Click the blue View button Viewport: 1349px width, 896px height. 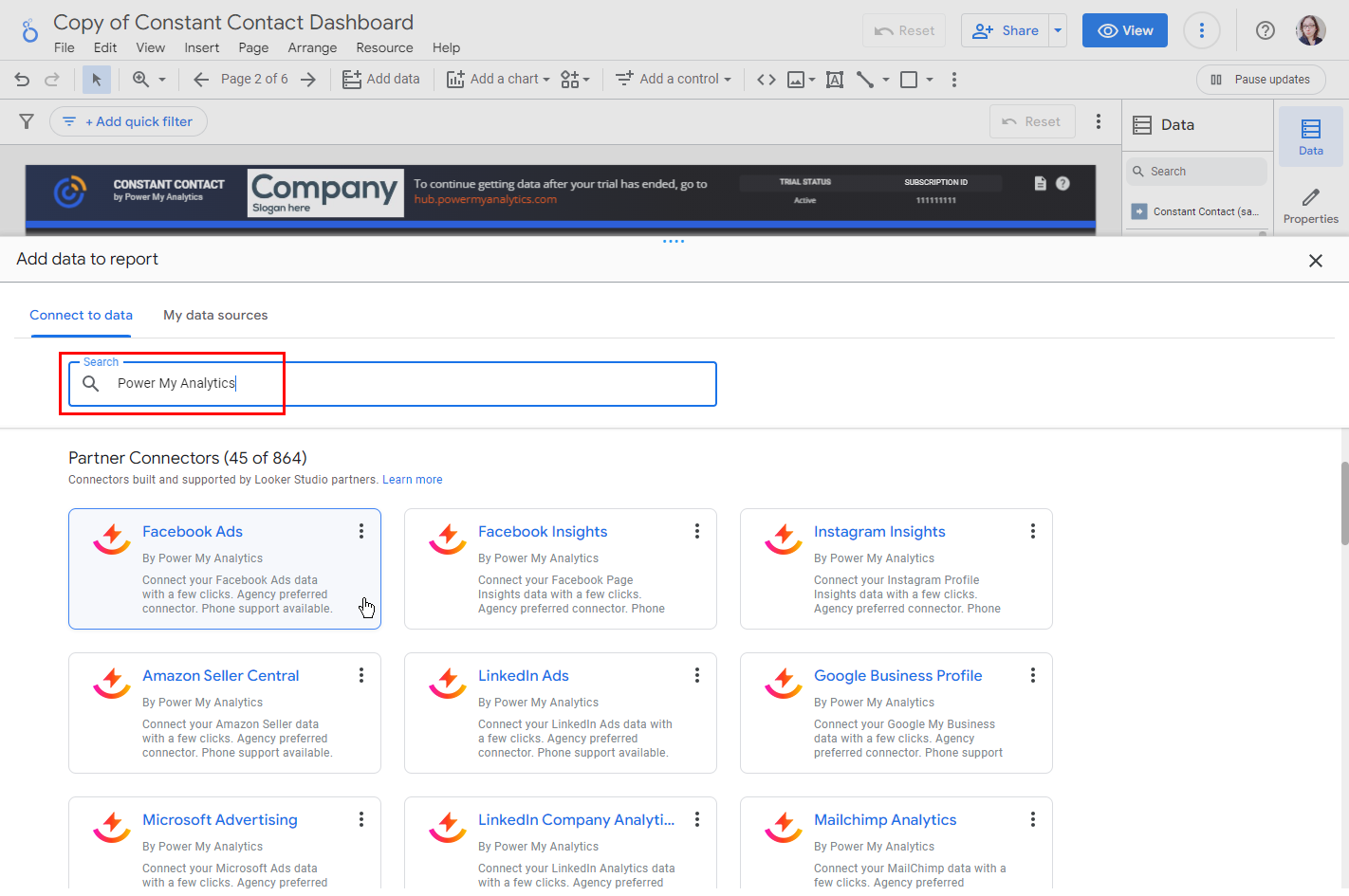[1124, 30]
